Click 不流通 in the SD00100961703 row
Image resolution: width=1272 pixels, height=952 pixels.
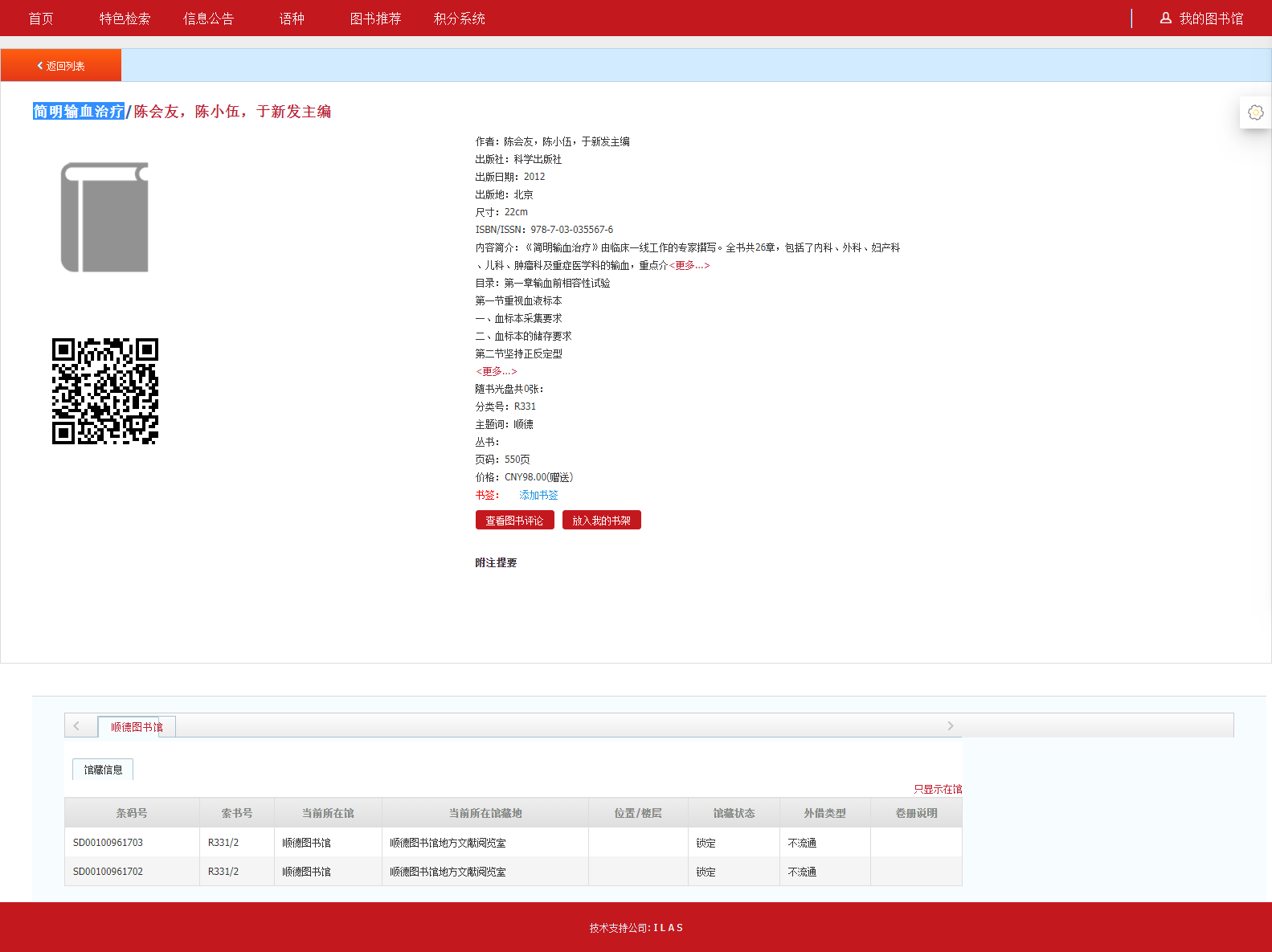pos(802,843)
